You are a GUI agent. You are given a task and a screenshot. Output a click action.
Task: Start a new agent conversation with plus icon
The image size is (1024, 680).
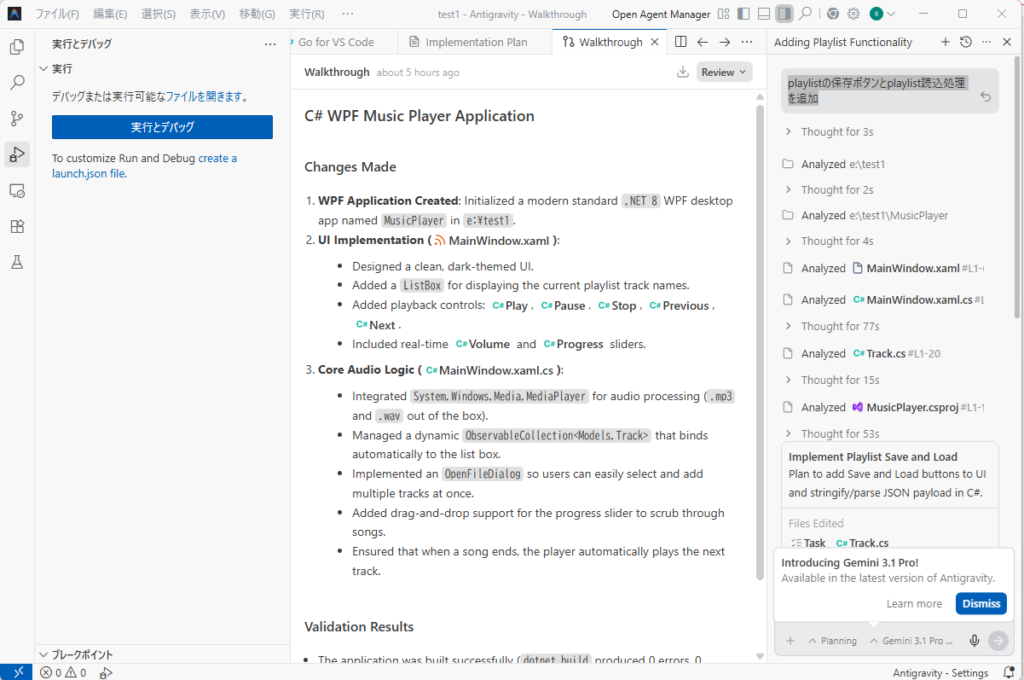pyautogui.click(x=945, y=42)
